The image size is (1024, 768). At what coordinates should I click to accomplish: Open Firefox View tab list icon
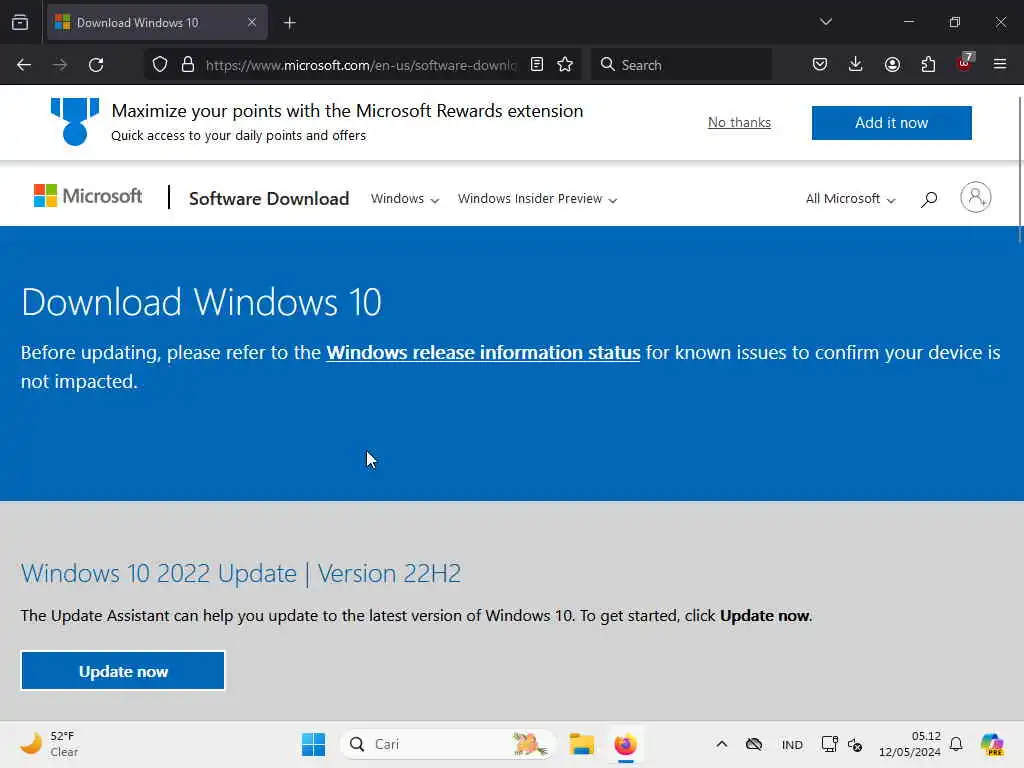point(20,23)
